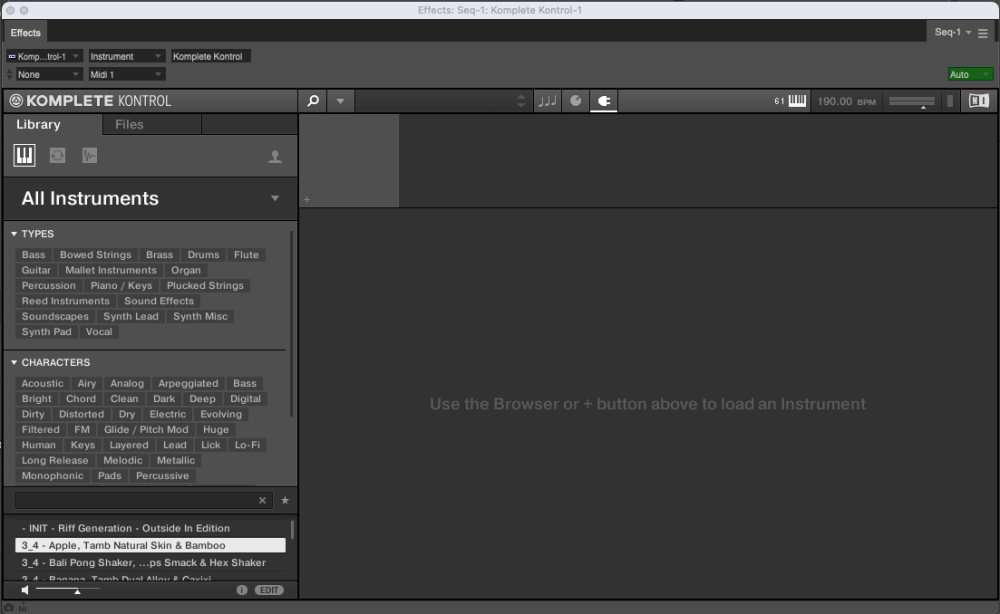Switch to the Library tab
This screenshot has width=1000, height=614.
pyautogui.click(x=38, y=124)
